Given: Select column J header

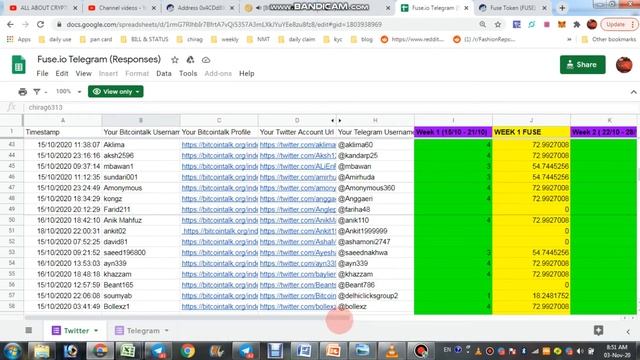Looking at the screenshot, I should (531, 120).
